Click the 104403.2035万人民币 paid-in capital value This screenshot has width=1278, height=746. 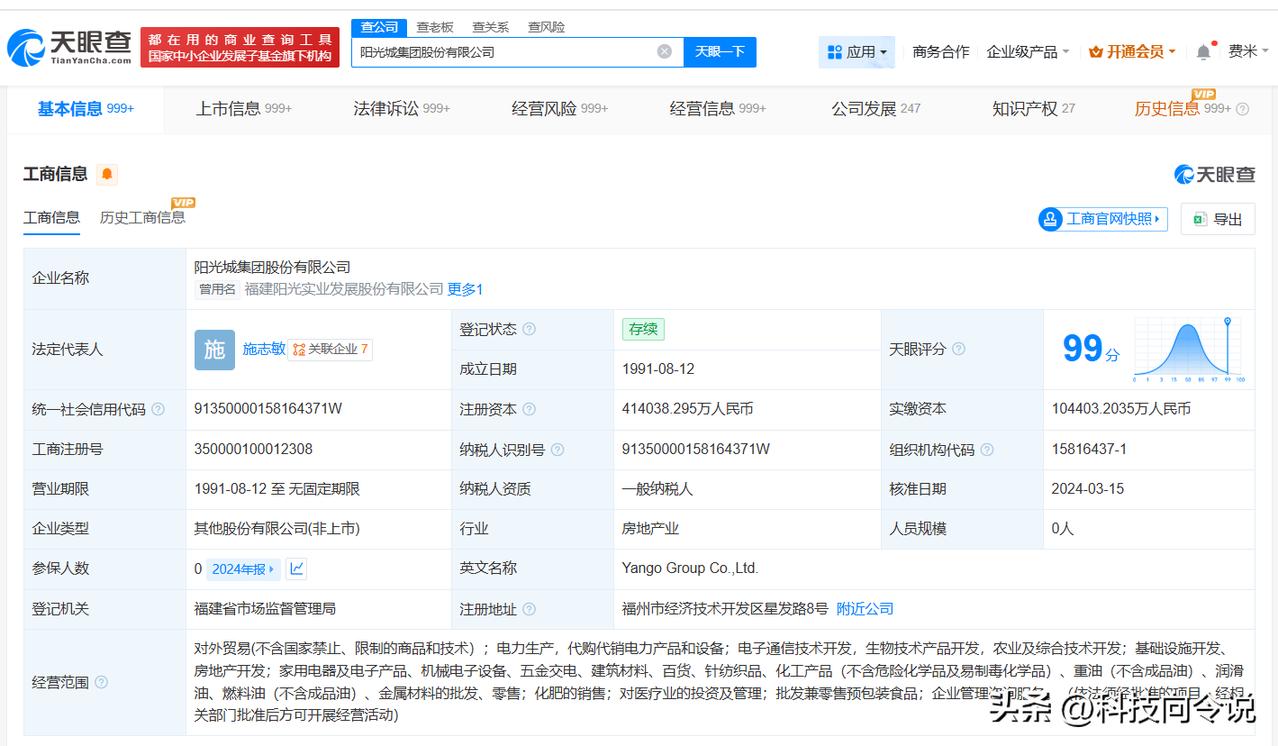pyautogui.click(x=1121, y=409)
